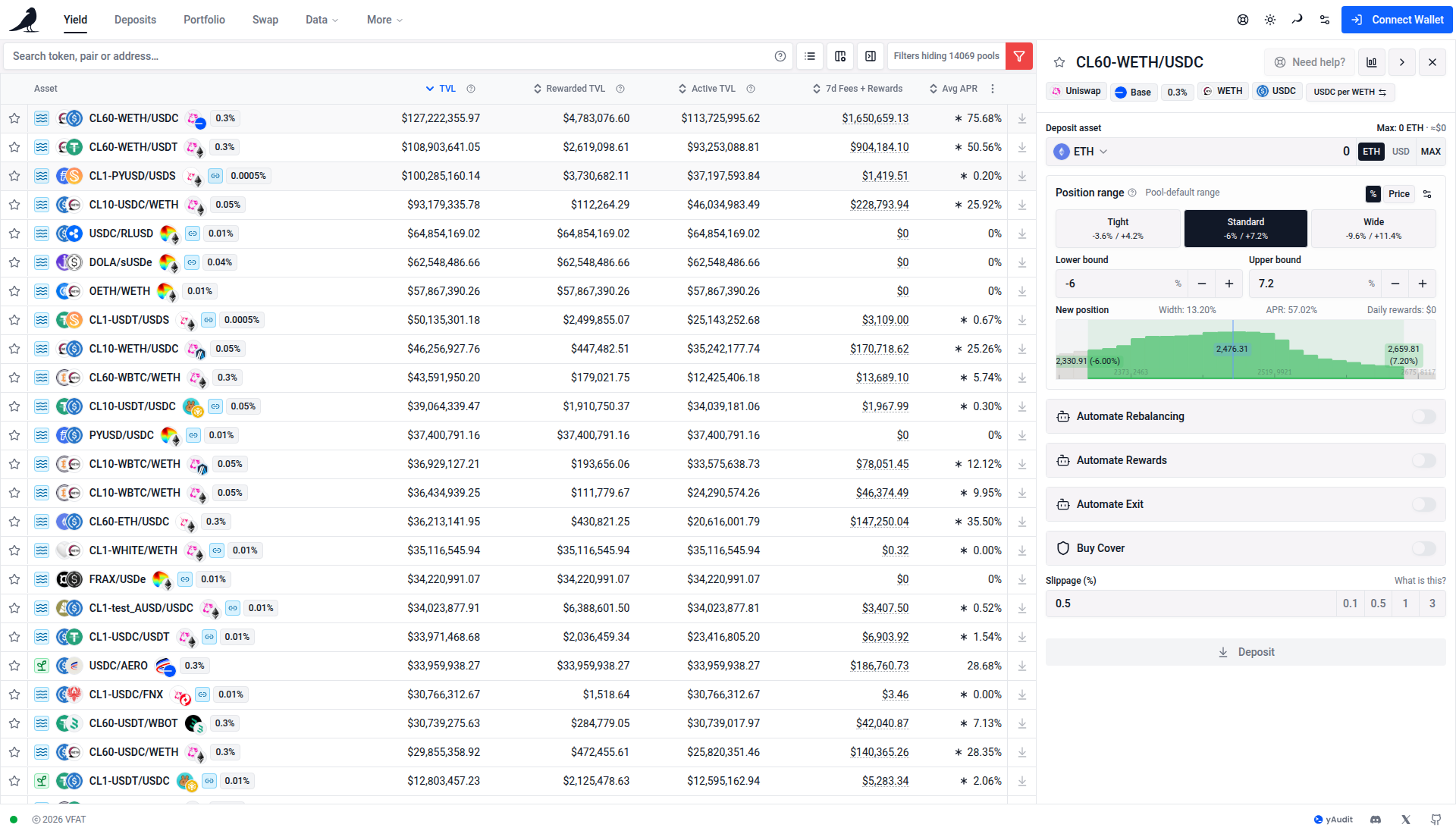Click the Need help? button
Screen dimensions: 1456x834
(x=1310, y=62)
